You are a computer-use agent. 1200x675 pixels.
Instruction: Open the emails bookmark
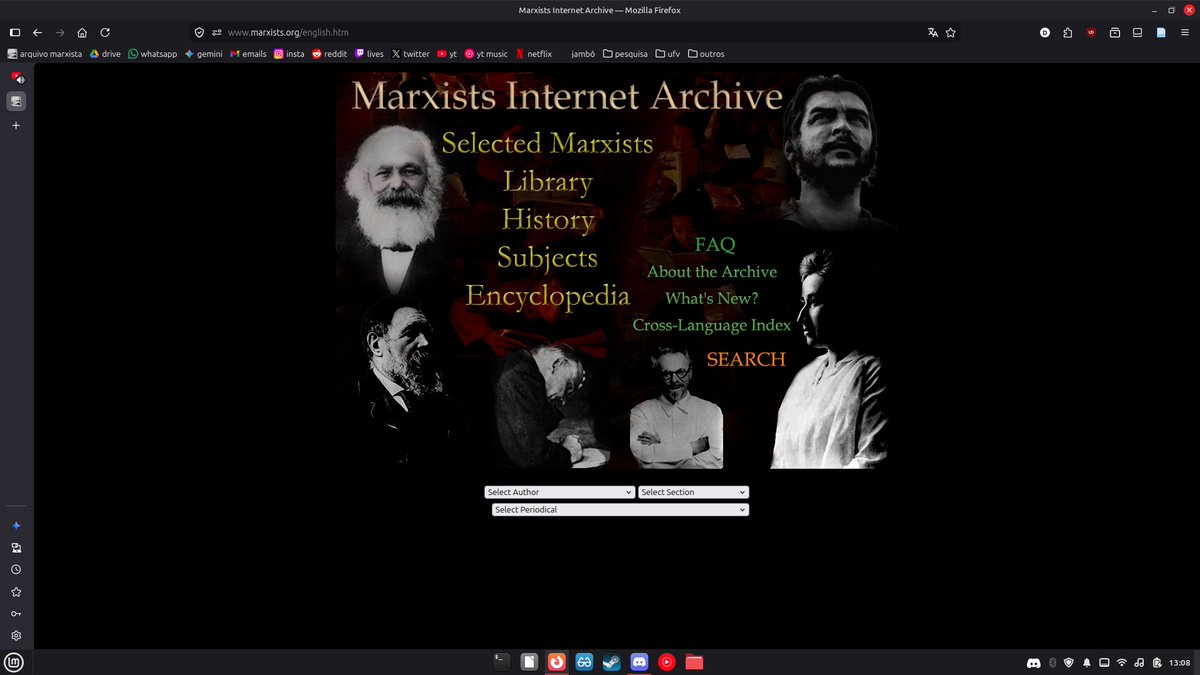(248, 54)
